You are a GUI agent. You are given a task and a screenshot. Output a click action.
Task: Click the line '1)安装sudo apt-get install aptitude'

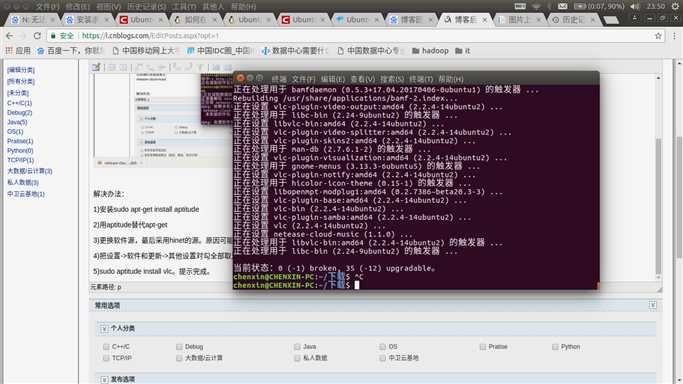click(146, 209)
